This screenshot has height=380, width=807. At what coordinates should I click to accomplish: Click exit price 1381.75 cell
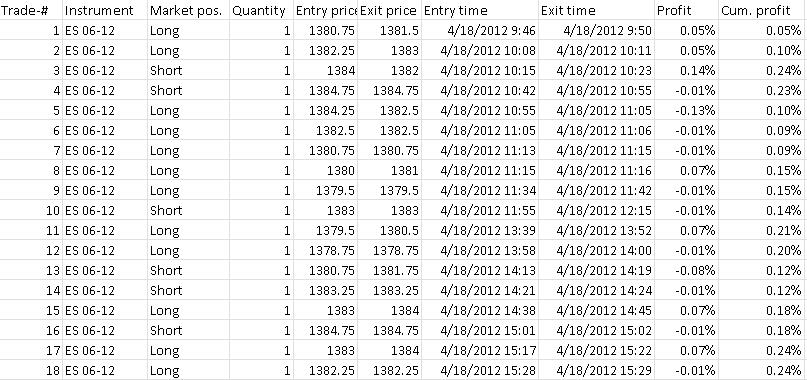click(x=390, y=270)
